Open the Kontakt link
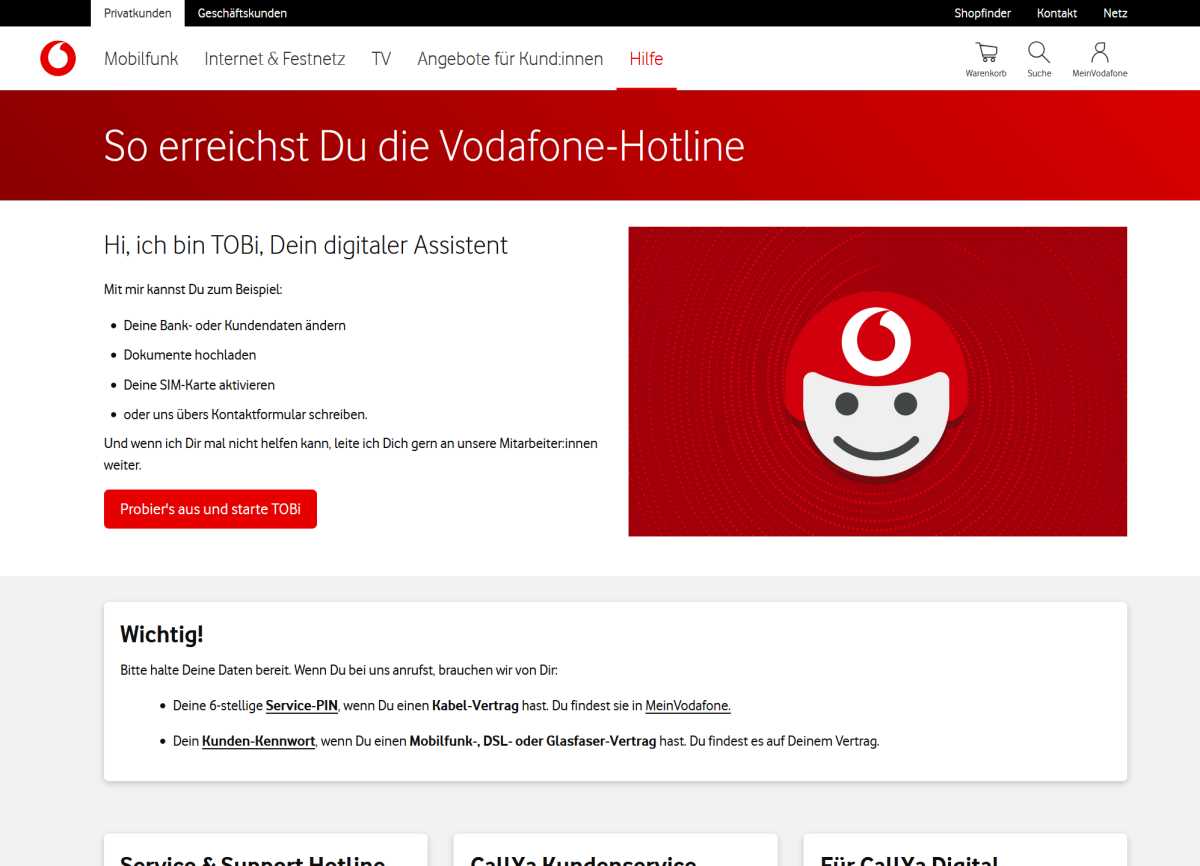 1057,13
